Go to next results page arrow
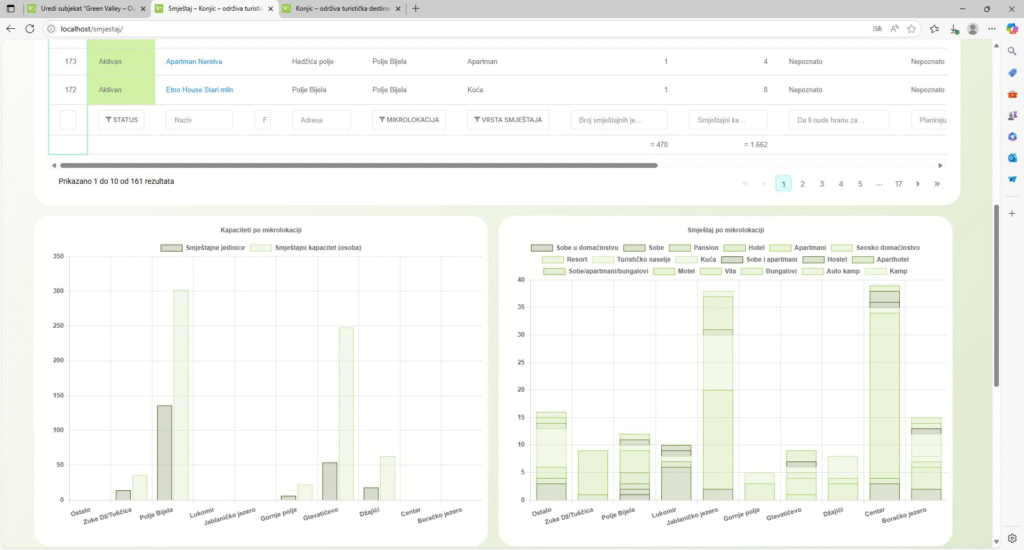1024x550 pixels. 918,184
